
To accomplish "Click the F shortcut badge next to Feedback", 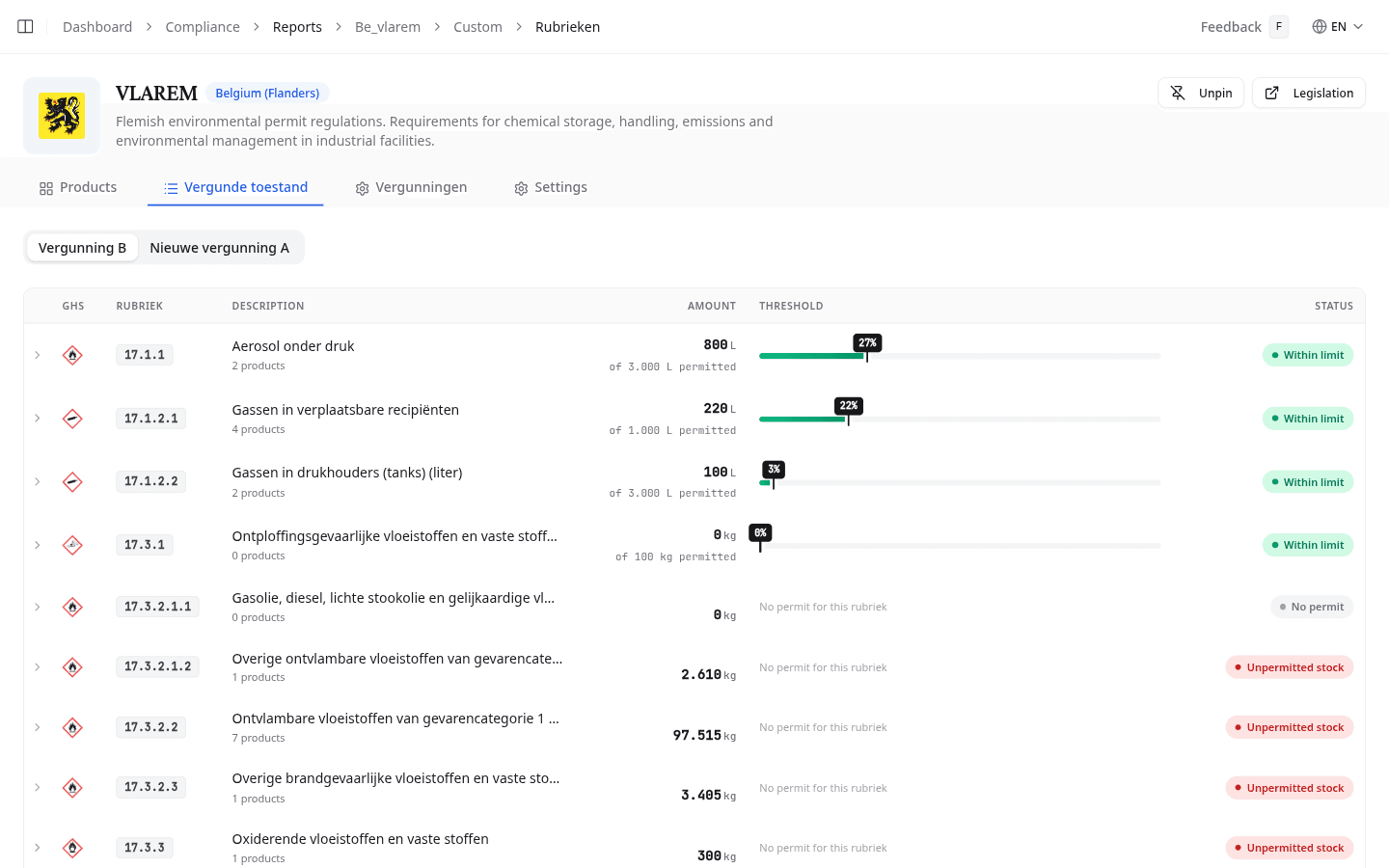I will tap(1279, 26).
